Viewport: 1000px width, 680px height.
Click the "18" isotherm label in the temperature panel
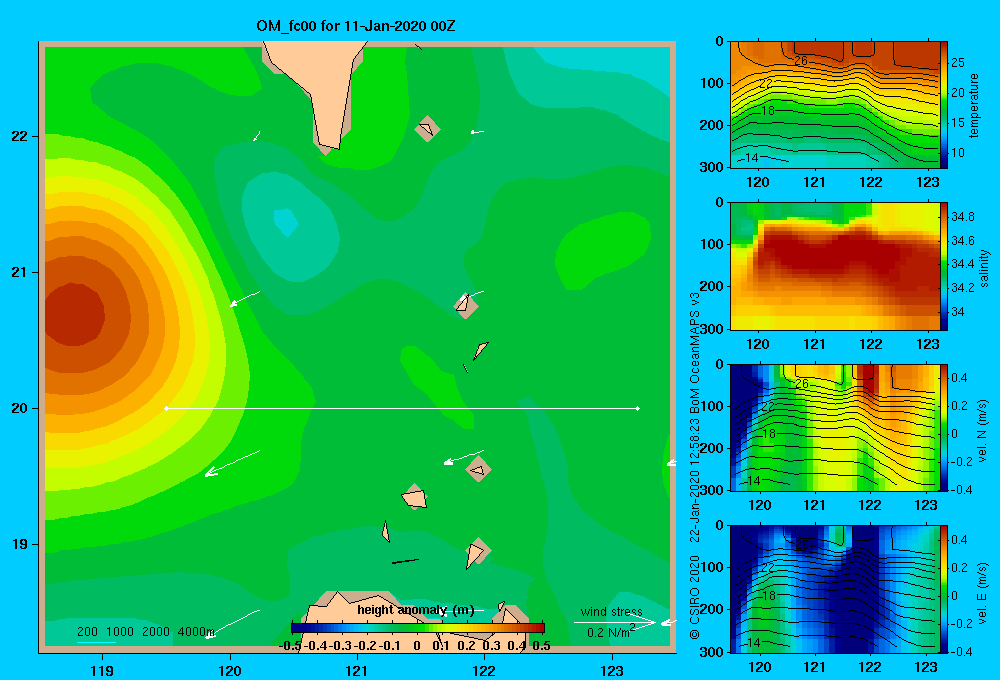coord(768,110)
